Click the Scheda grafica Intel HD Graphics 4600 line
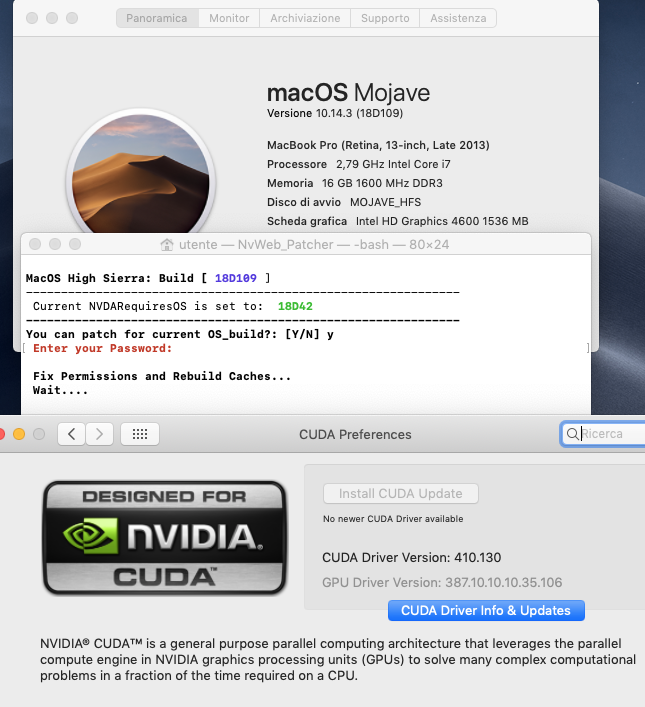The width and height of the screenshot is (645, 707). pyautogui.click(x=397, y=221)
